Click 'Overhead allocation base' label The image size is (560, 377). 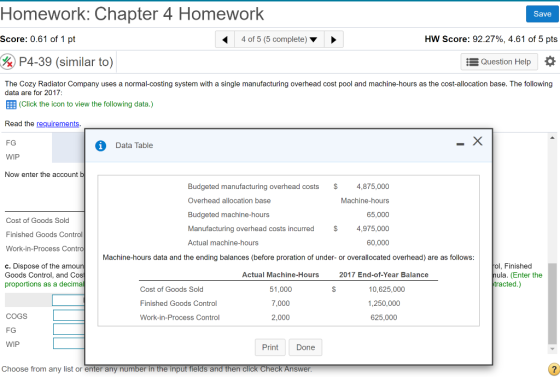(229, 201)
